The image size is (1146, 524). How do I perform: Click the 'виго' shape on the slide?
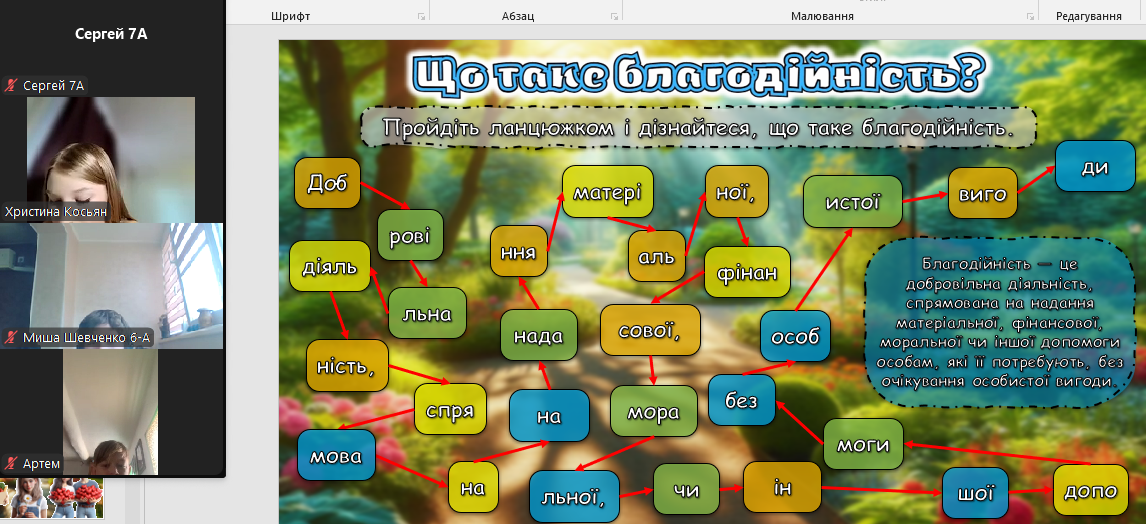coord(982,195)
